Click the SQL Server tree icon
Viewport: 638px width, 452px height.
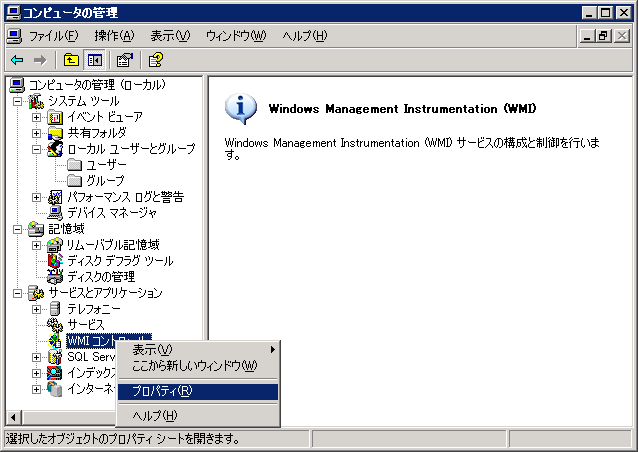[55, 357]
